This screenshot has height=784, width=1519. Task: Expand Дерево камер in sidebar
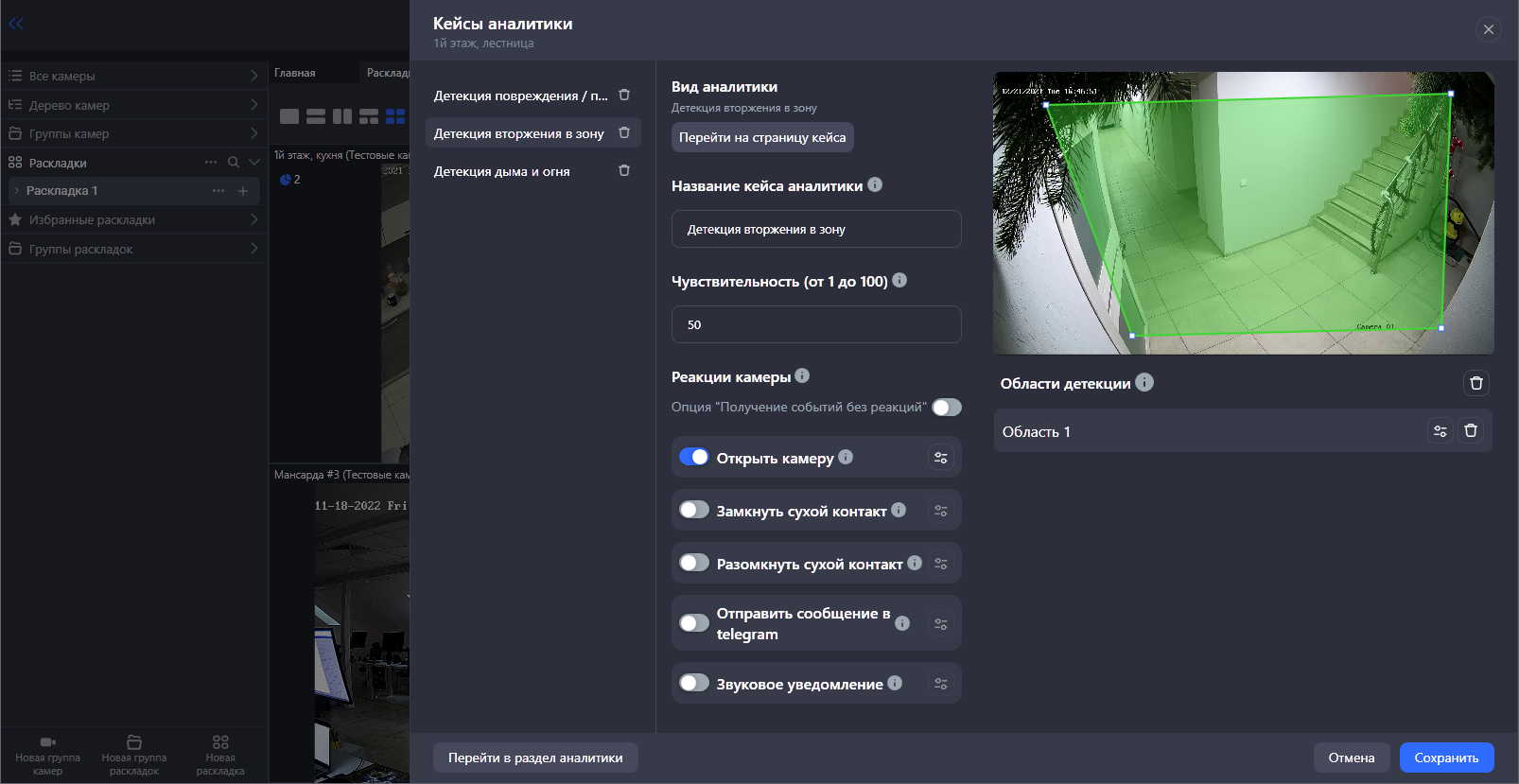tap(134, 105)
